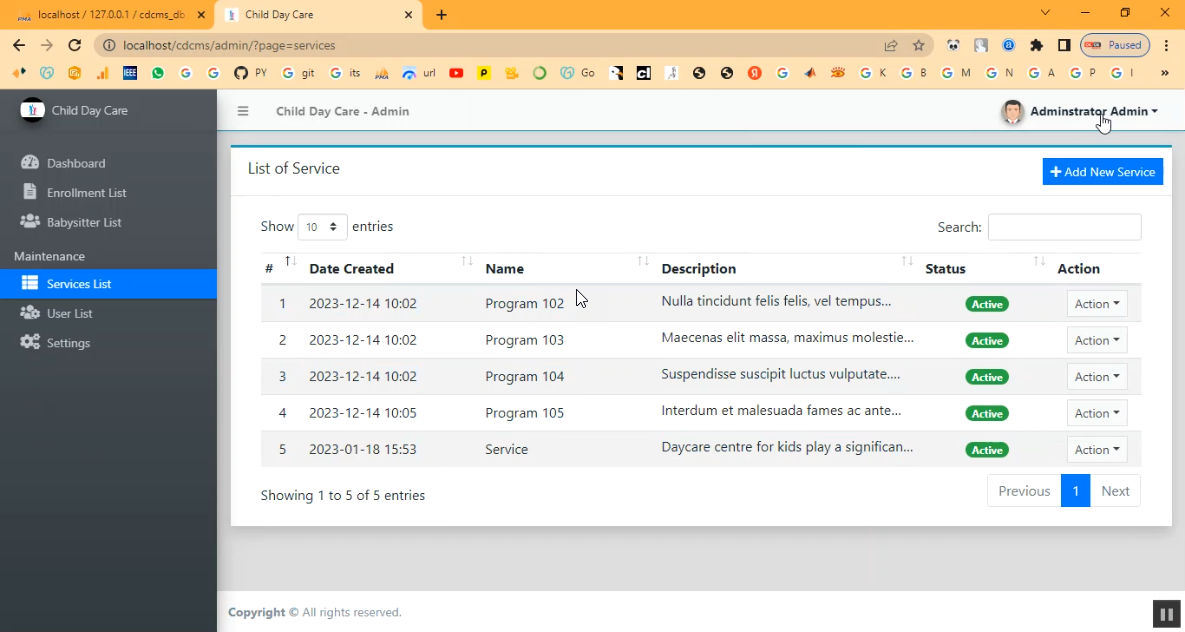Click the hamburger sidebar toggle icon
This screenshot has width=1185, height=632.
pos(243,111)
